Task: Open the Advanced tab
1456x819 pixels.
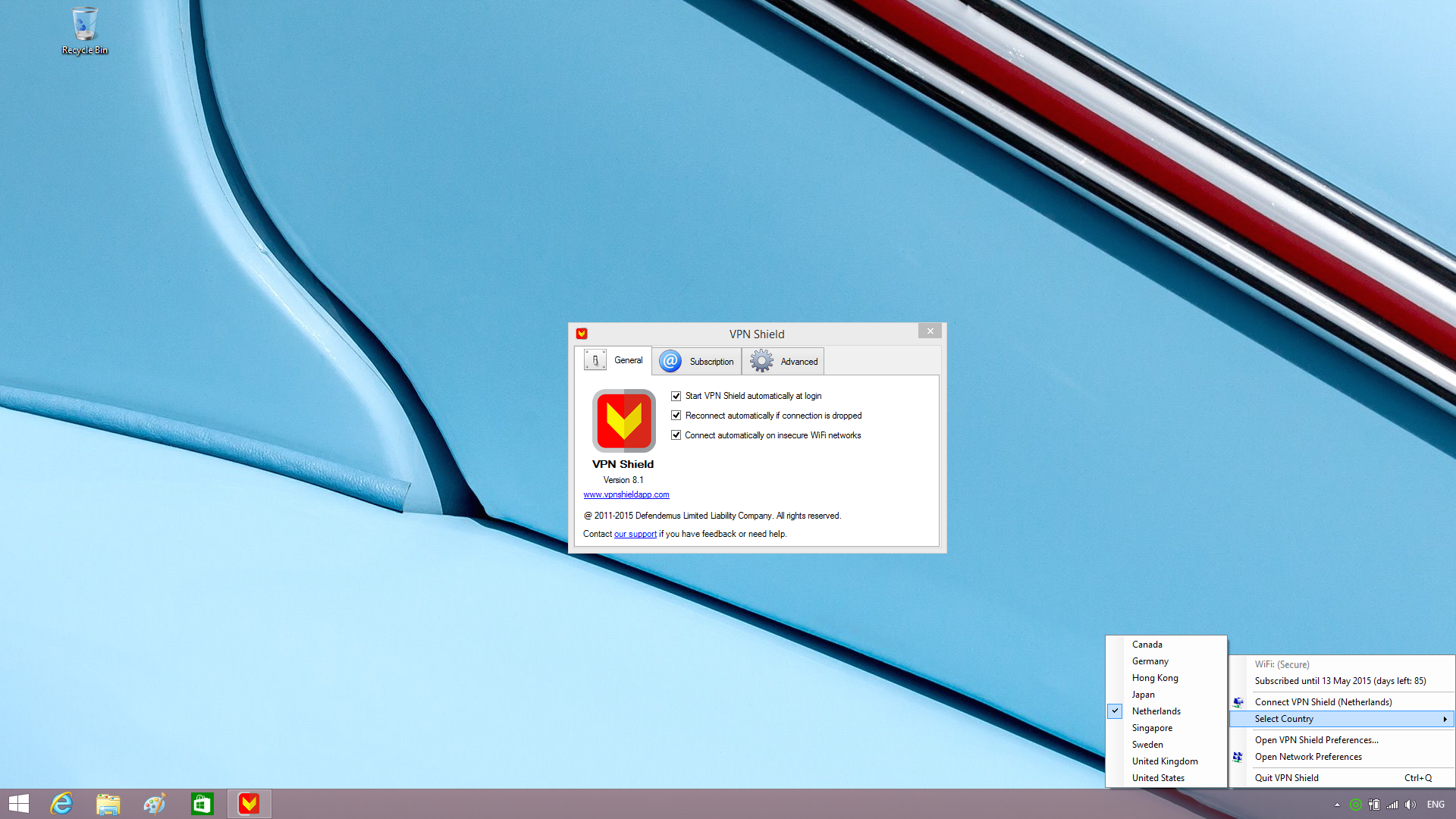Action: pos(784,362)
